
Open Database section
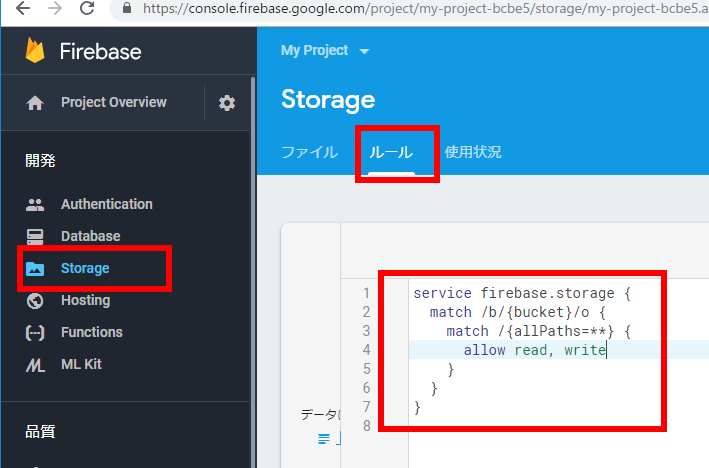pos(91,236)
